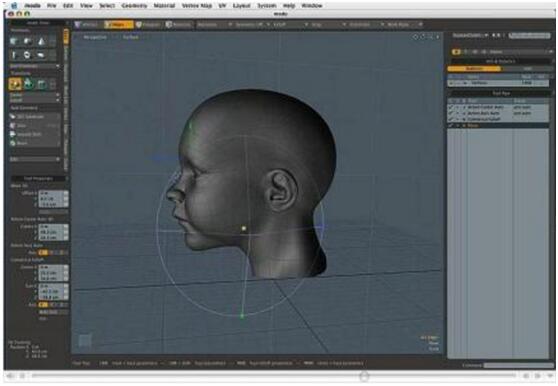Screen dimensions: 558x386
Task: Click the Tool Pipe panel header
Action: tap(501, 93)
